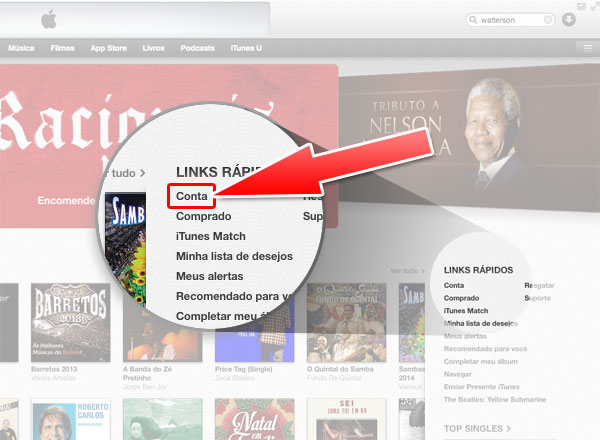Open the list menu icon on the navigation bar
This screenshot has width=600, height=440.
(x=588, y=48)
